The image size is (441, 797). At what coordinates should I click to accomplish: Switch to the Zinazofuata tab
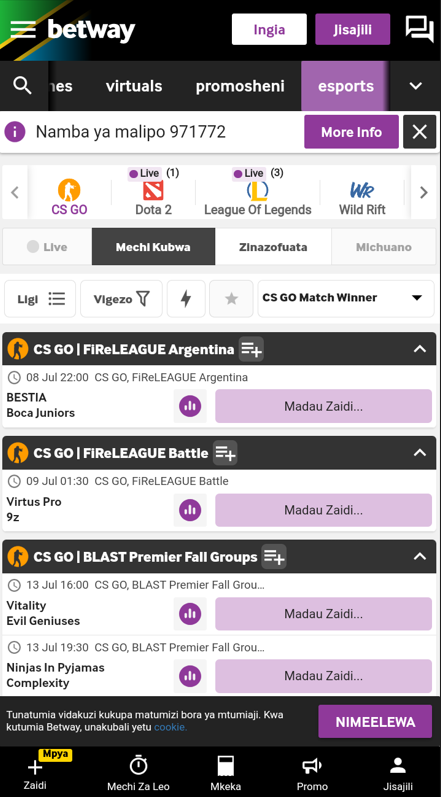click(273, 247)
